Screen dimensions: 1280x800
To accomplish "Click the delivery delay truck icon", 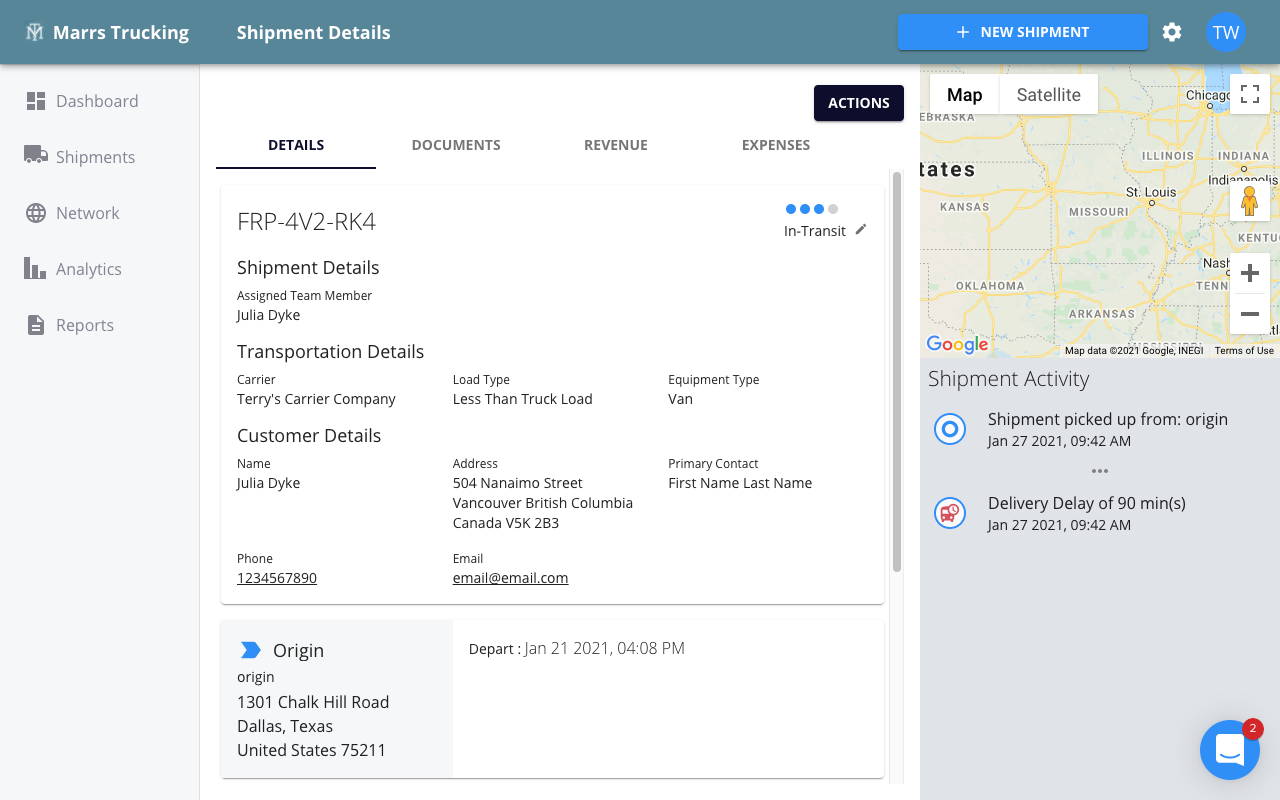I will [x=949, y=513].
